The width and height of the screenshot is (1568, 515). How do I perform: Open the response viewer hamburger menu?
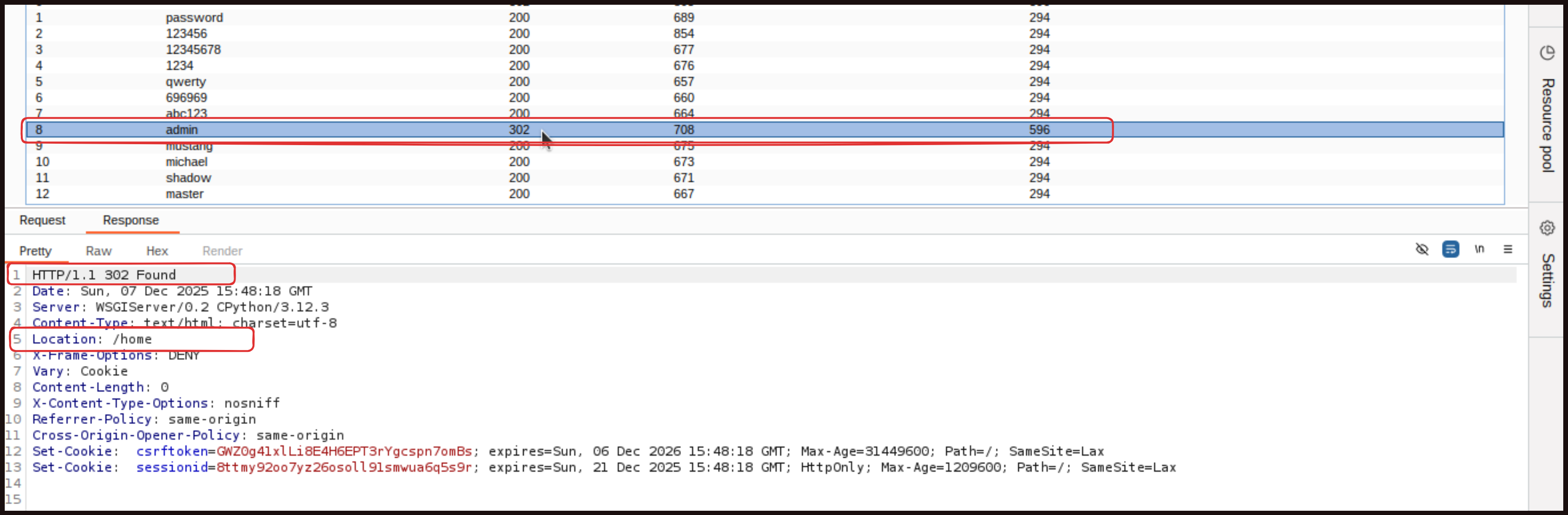(x=1508, y=249)
